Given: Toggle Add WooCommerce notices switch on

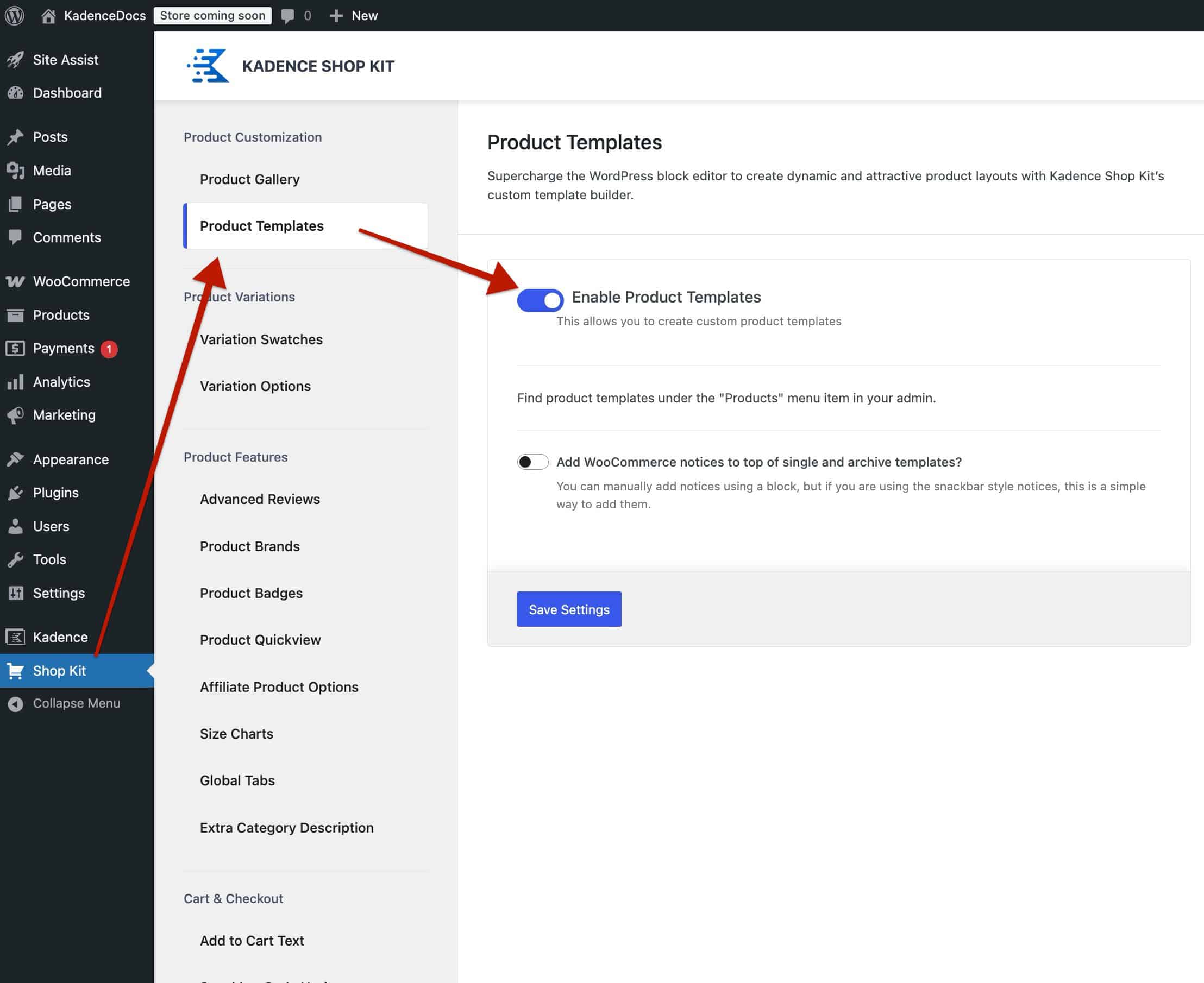Looking at the screenshot, I should click(532, 462).
